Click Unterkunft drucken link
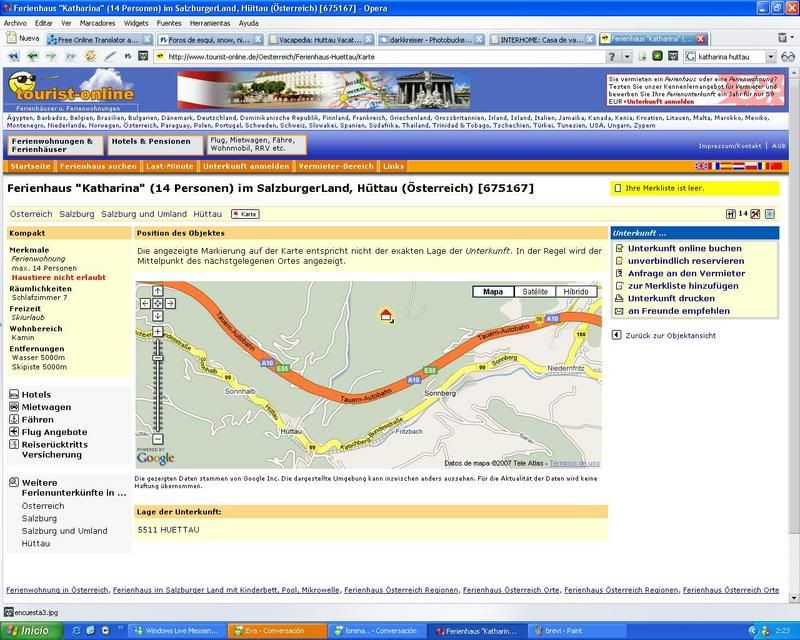 [671, 299]
